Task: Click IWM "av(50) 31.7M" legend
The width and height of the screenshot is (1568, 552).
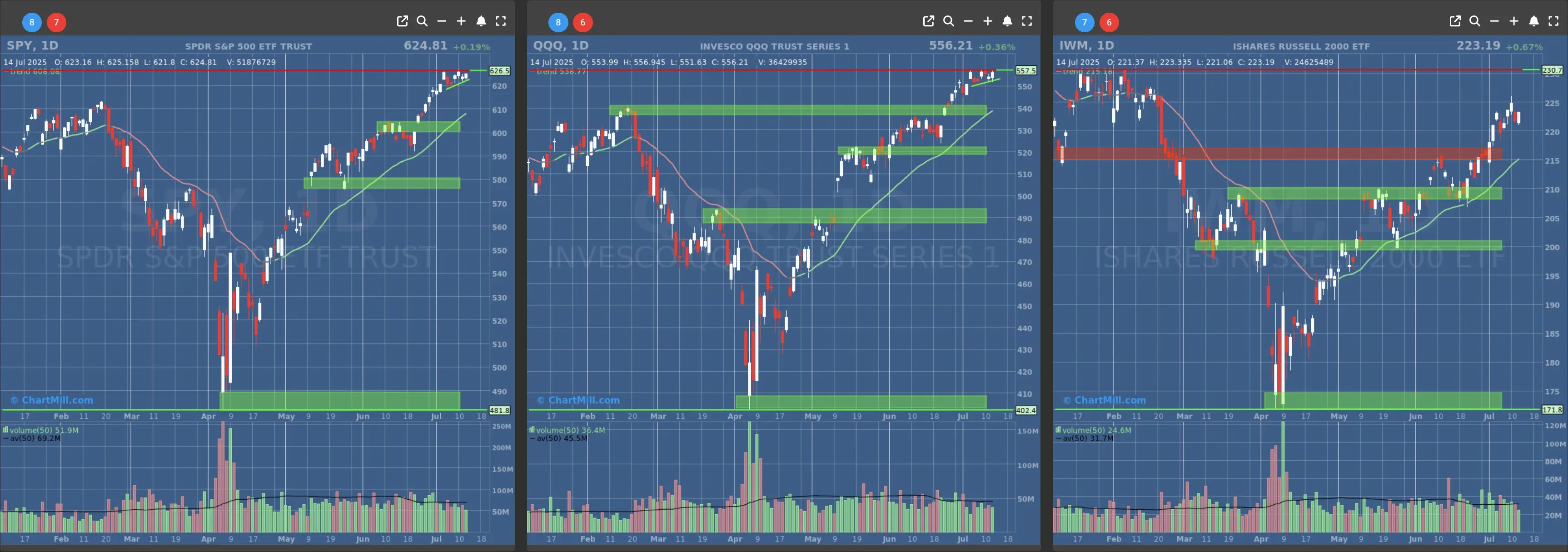Action: [1084, 439]
